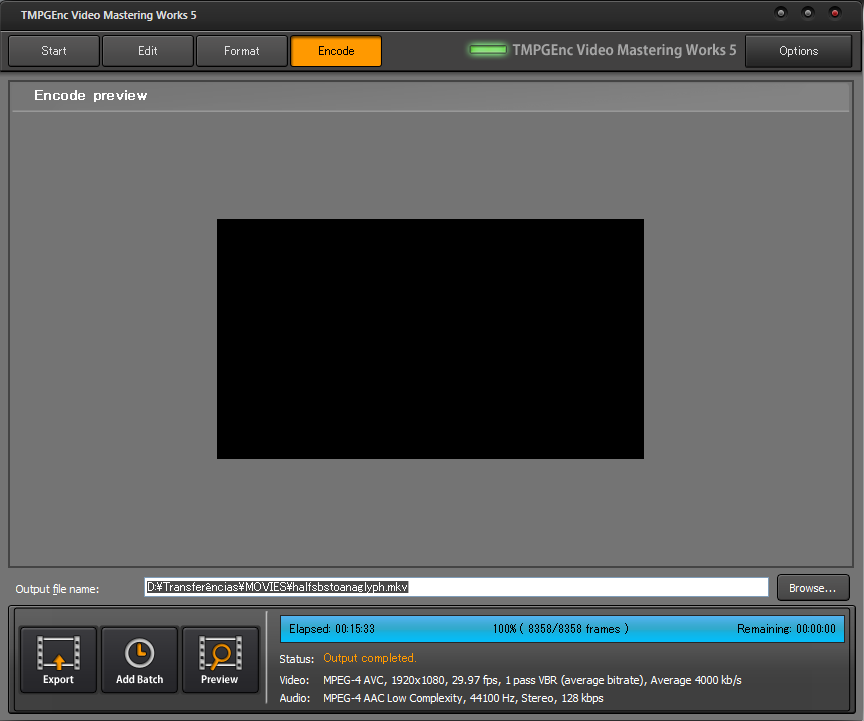Maximize the TMPGEnc window

point(808,13)
